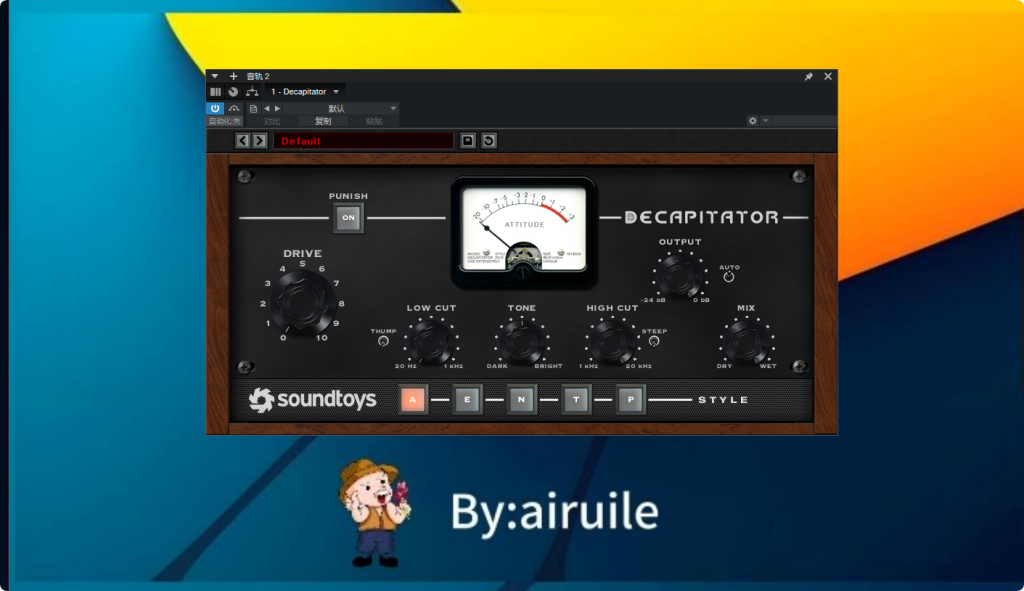1024x591 pixels.
Task: Click the DRIVE knob
Action: [x=302, y=303]
